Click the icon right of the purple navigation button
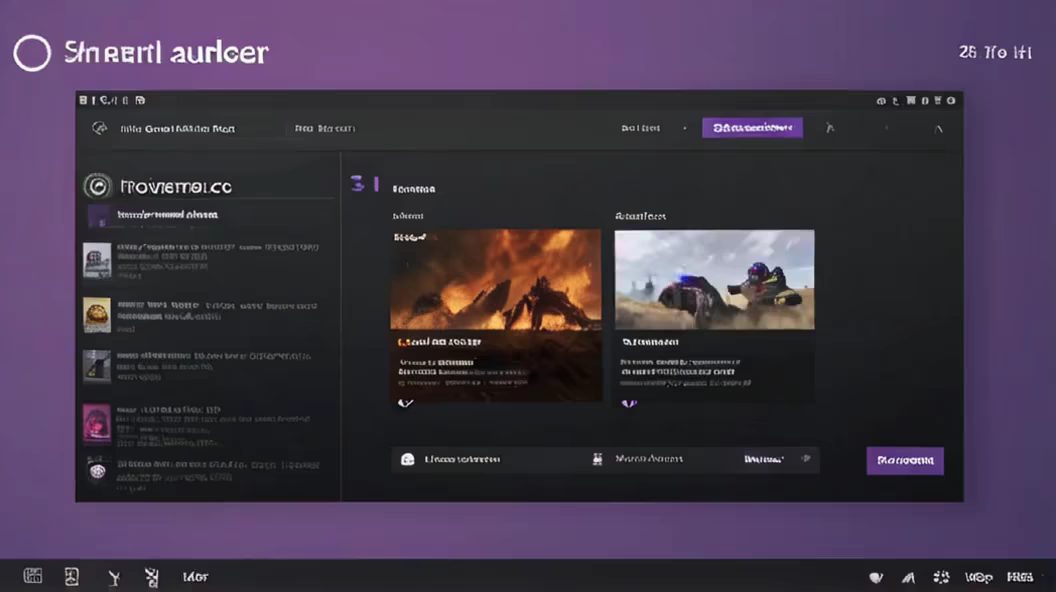Screen dimensions: 1056x592 click(x=829, y=128)
